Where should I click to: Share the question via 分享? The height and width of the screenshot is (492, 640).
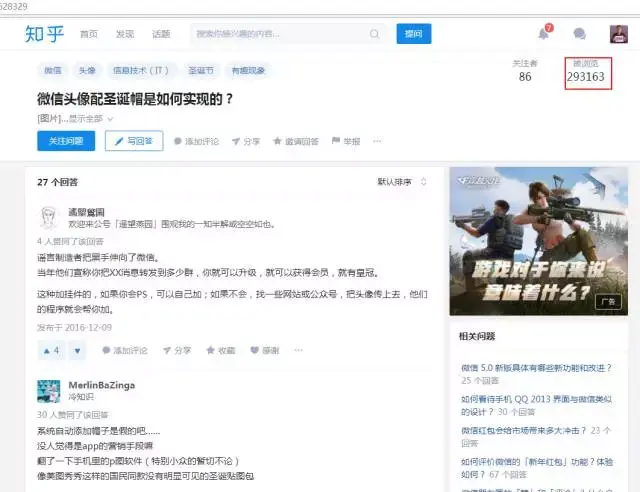tap(246, 141)
